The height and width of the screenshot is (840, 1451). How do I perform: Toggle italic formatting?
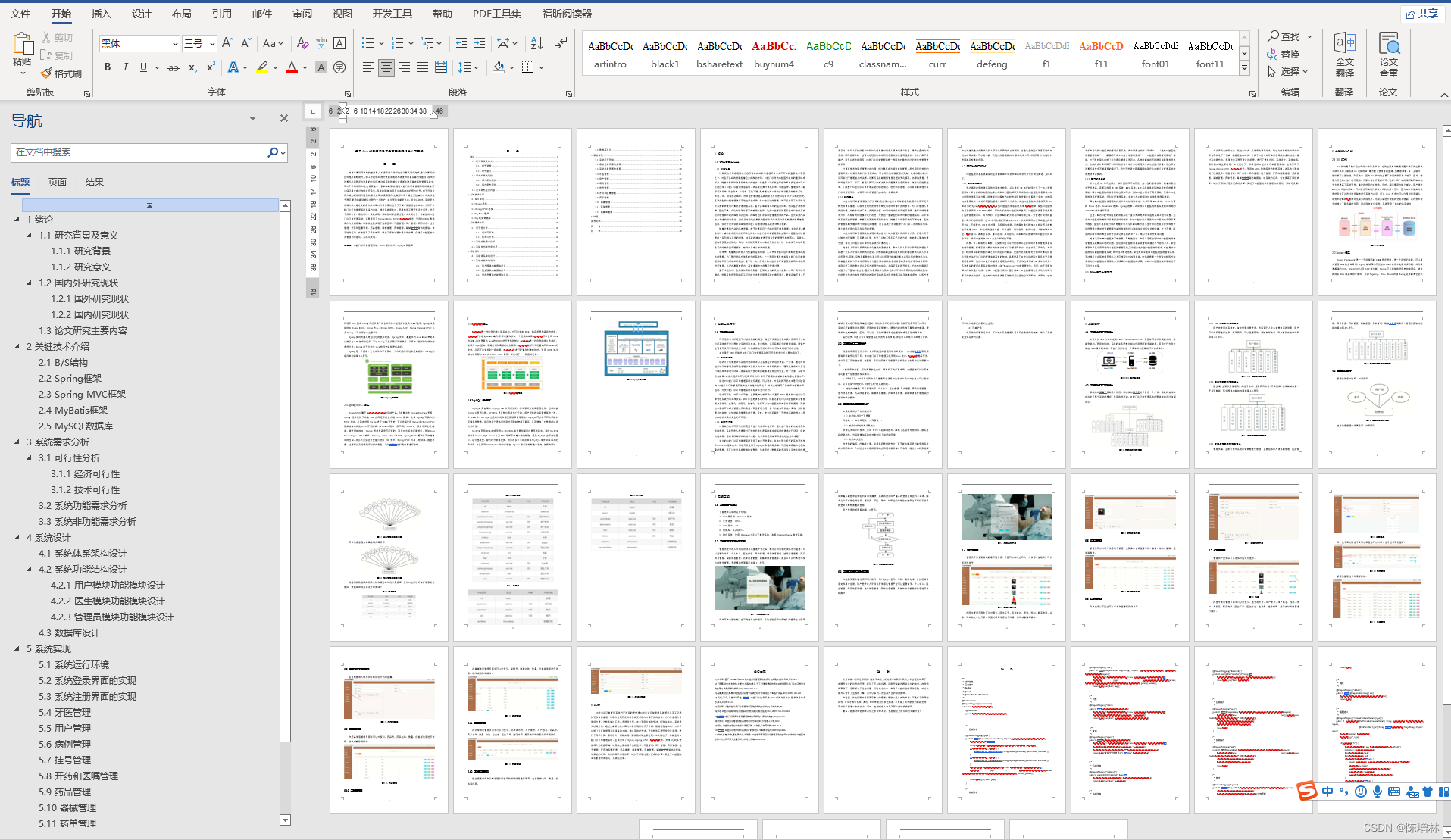(125, 67)
